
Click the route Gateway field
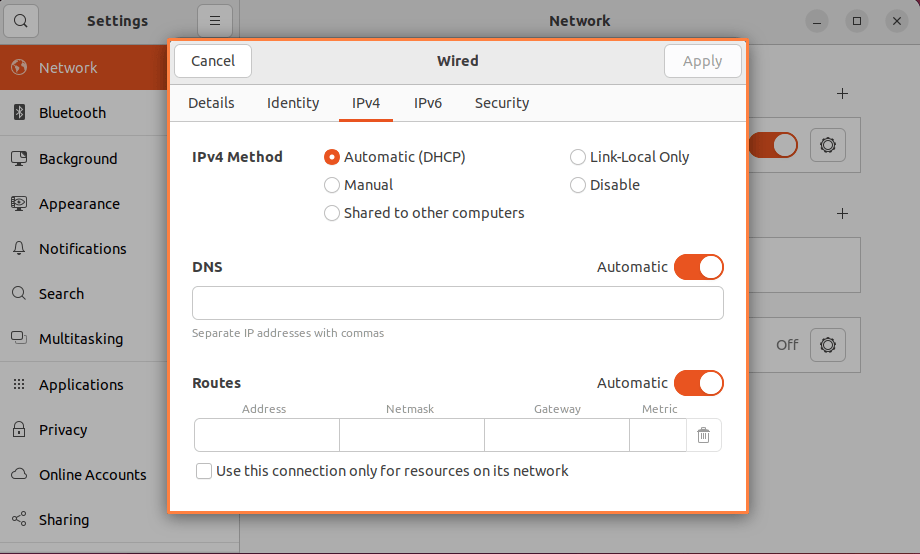coord(557,435)
